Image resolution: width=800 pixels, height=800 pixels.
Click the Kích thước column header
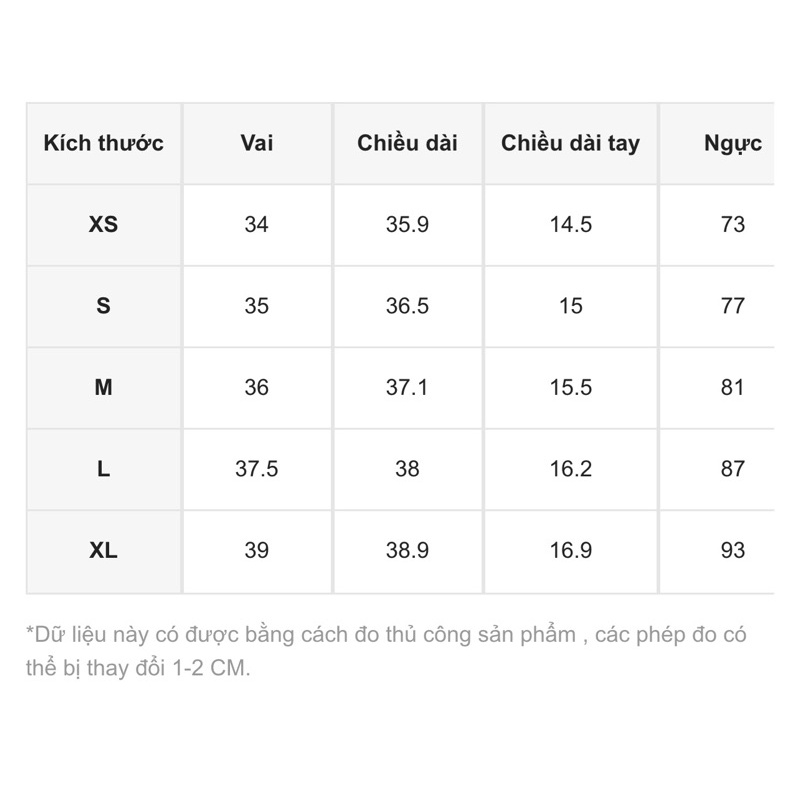coord(103,143)
